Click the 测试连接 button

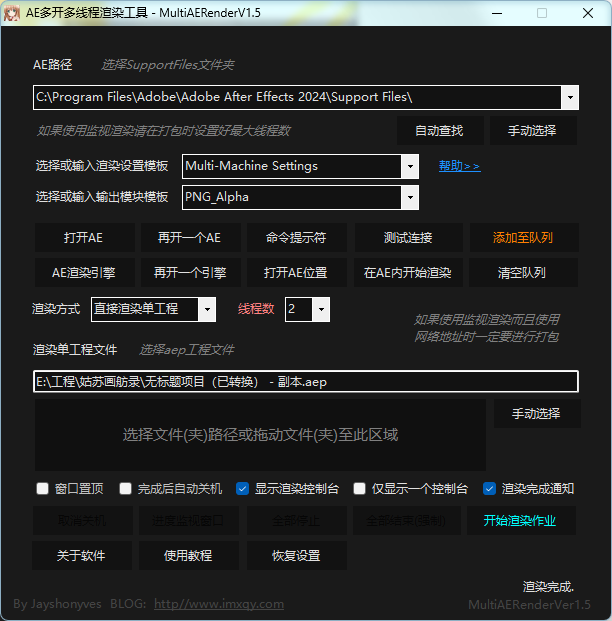pyautogui.click(x=408, y=238)
